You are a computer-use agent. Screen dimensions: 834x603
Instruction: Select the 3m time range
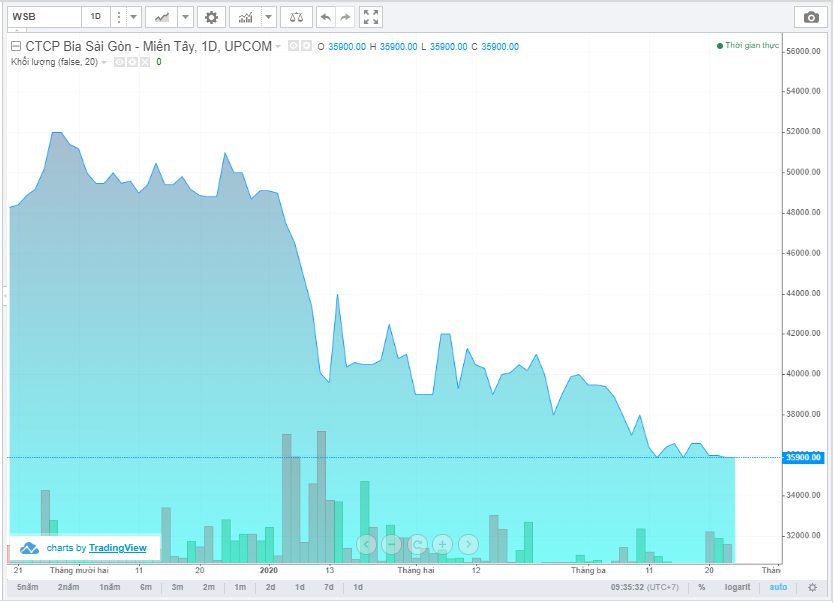point(177,587)
